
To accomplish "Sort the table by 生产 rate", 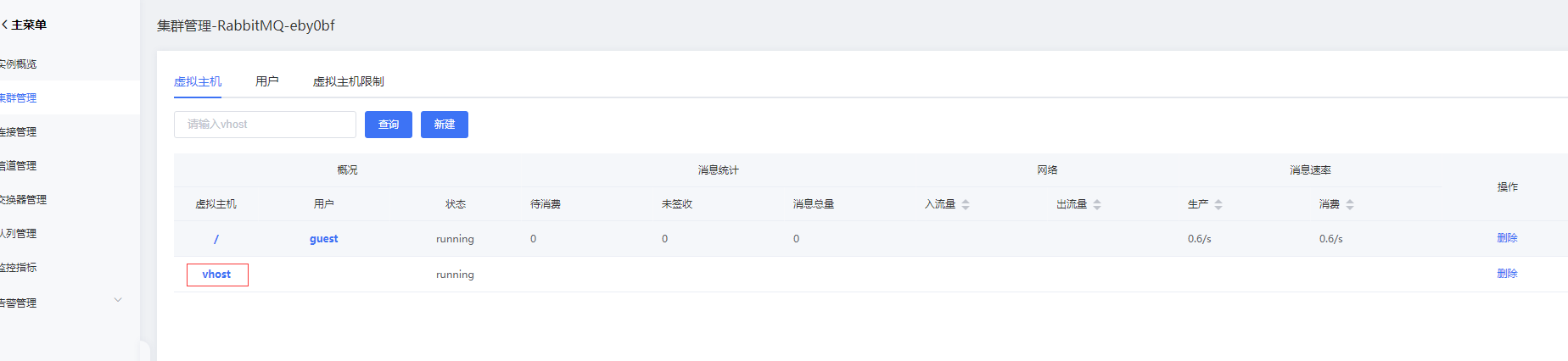I will pos(1218,204).
